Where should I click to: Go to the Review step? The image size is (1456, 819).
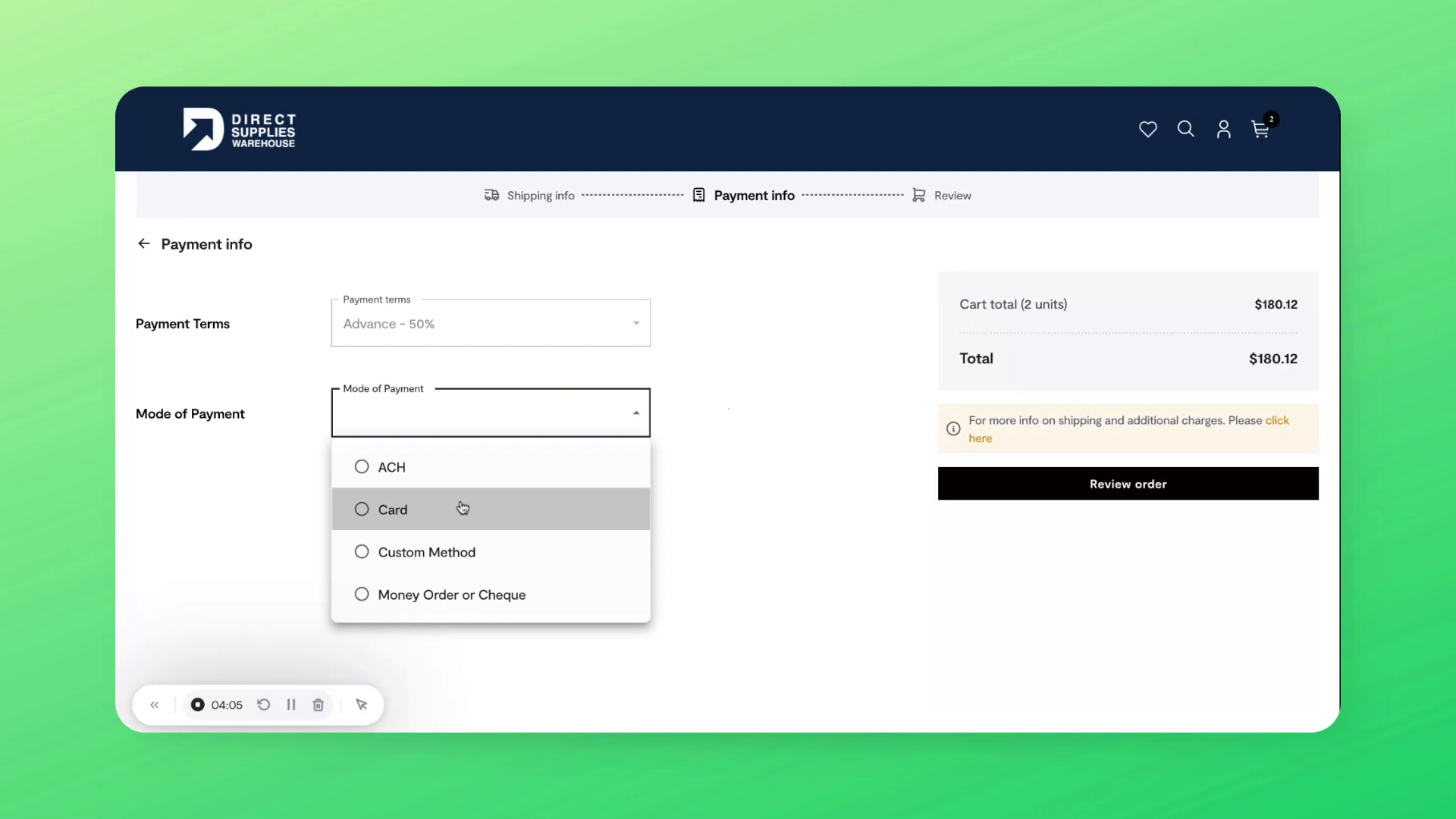click(952, 195)
